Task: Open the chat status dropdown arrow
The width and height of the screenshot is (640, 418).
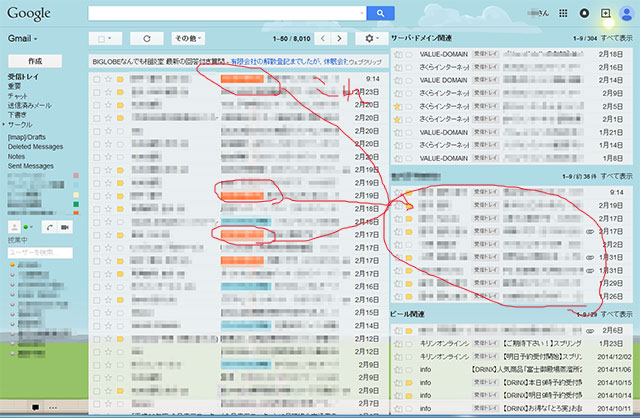Action: (31, 227)
